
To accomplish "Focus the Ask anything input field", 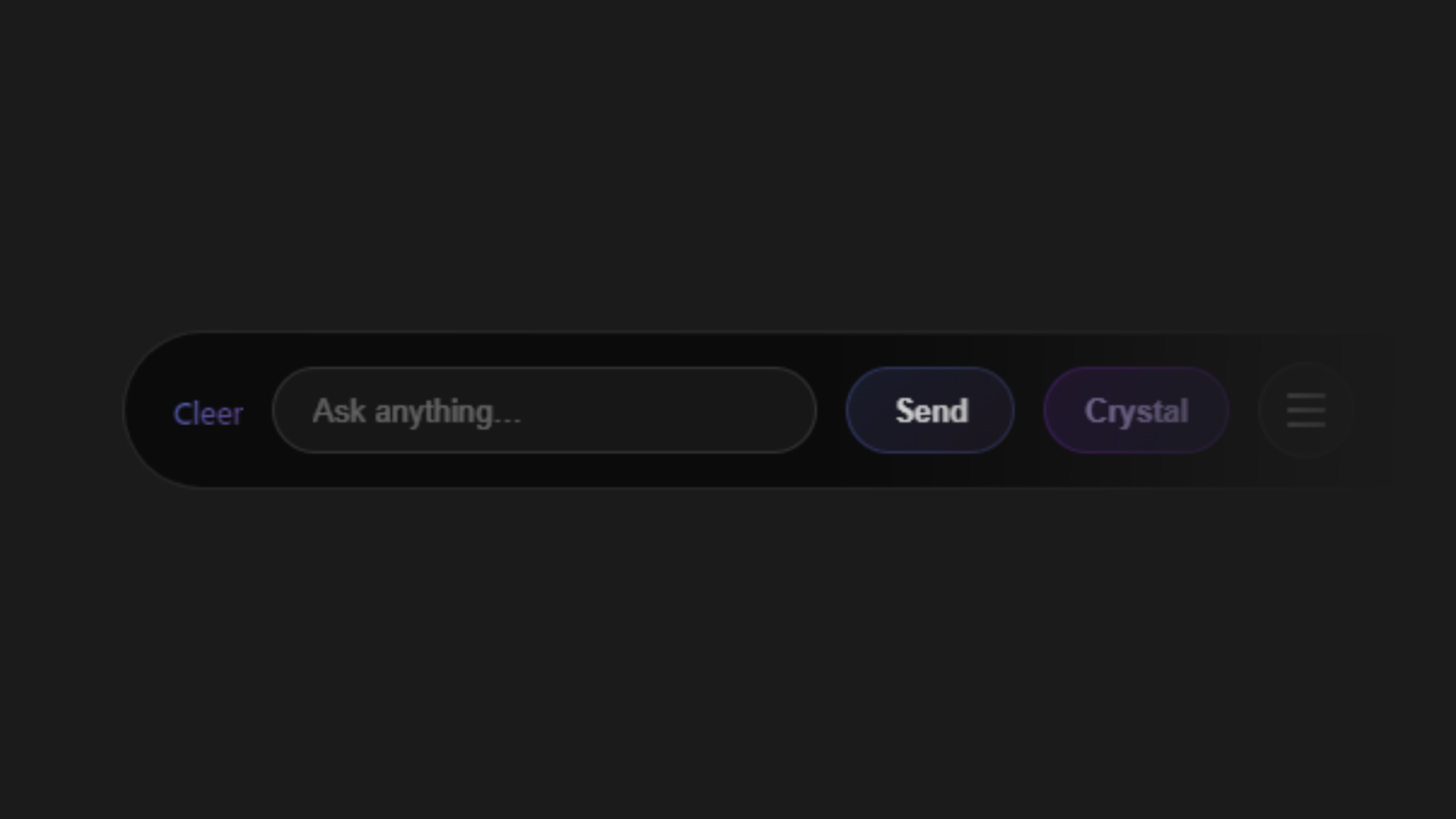I will [544, 410].
